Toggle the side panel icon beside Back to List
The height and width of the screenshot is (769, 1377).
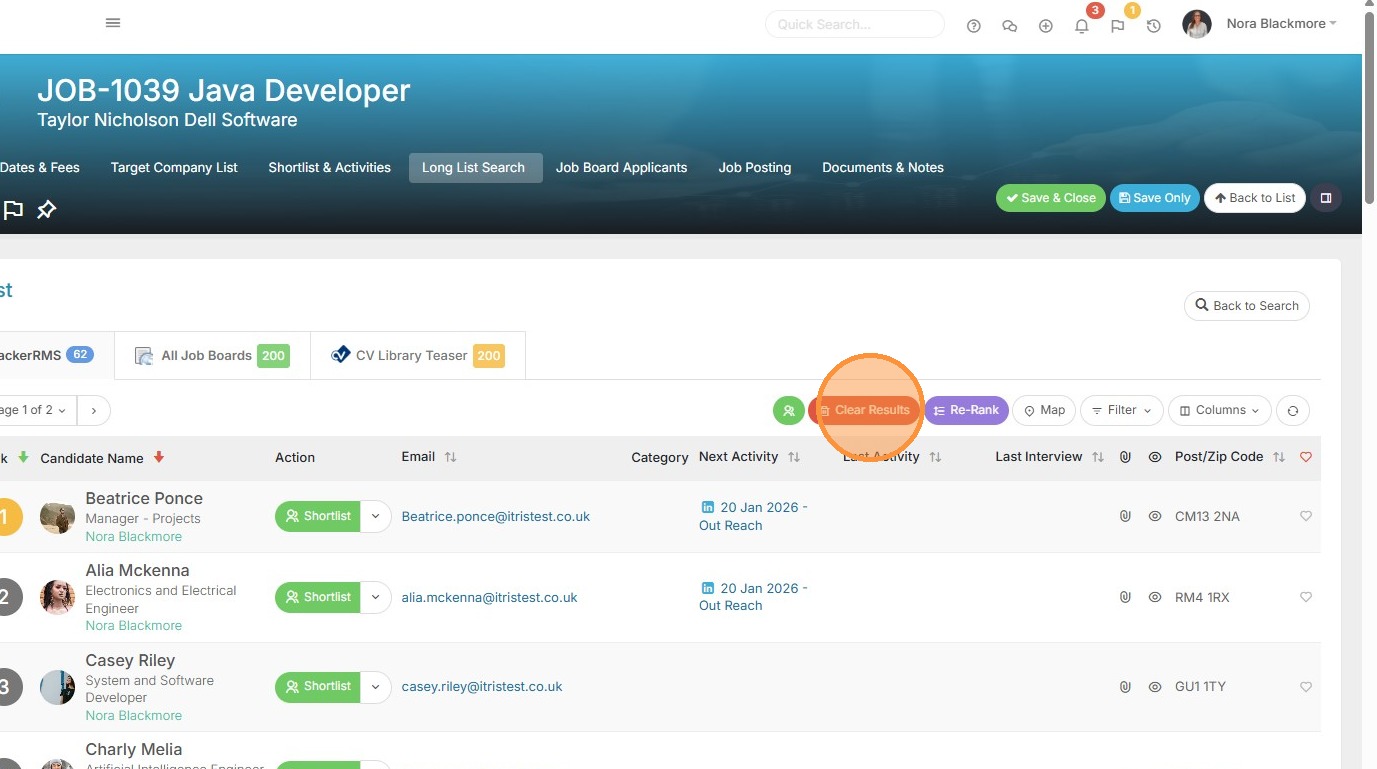point(1326,198)
